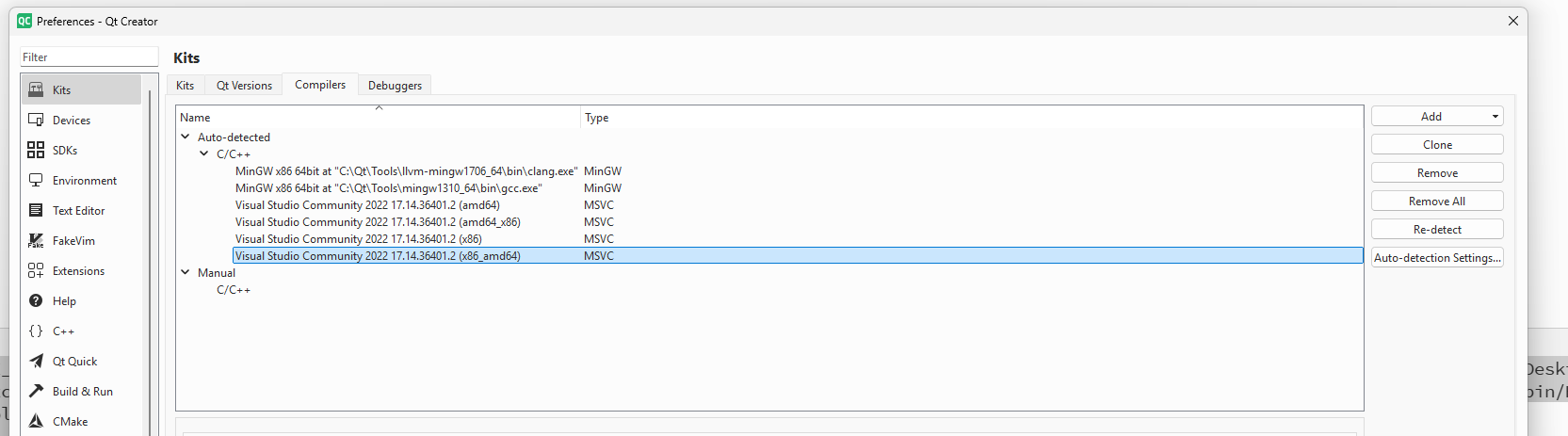Go to Environment settings icon
The height and width of the screenshot is (436, 1568).
(x=36, y=180)
